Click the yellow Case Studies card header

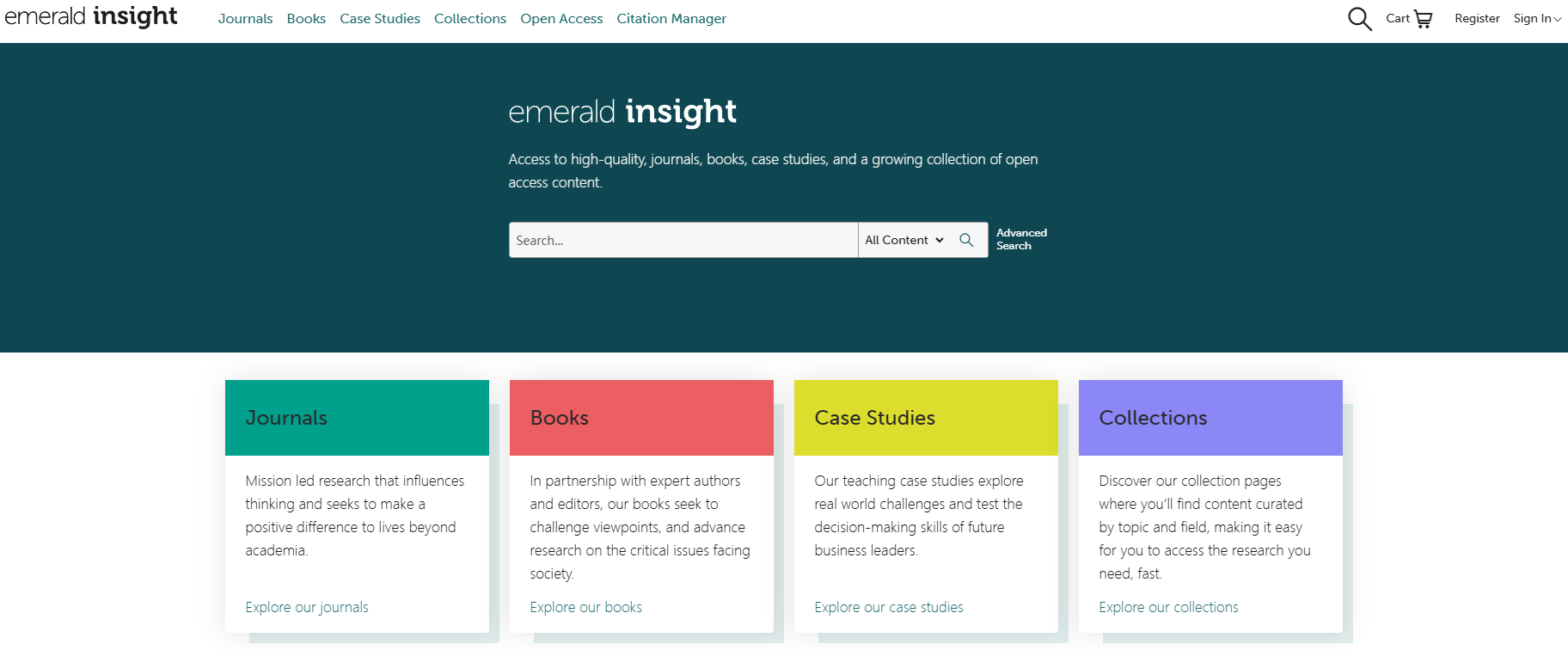[926, 418]
